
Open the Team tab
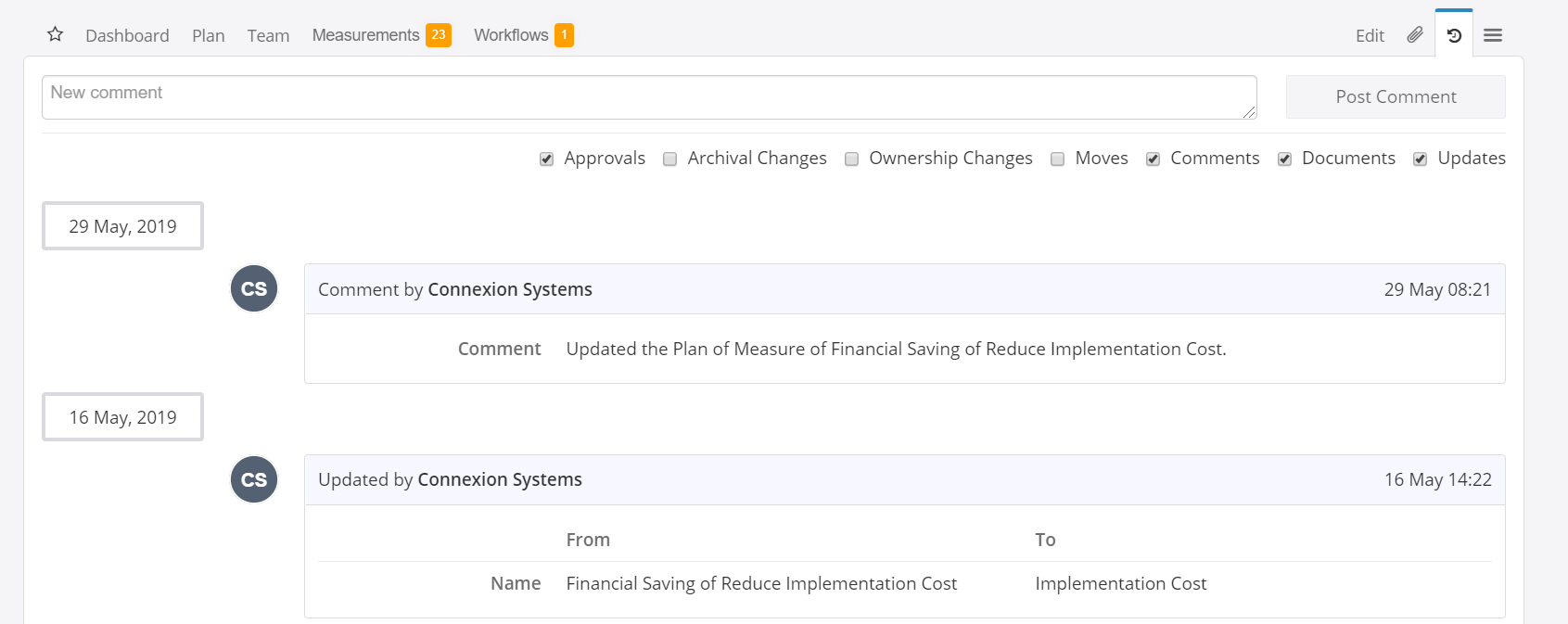coord(268,35)
